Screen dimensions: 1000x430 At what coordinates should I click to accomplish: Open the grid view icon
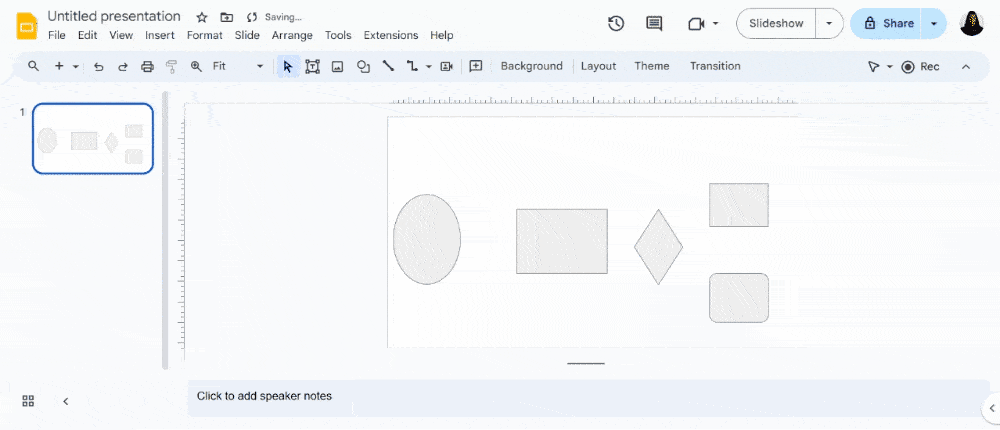coord(28,401)
